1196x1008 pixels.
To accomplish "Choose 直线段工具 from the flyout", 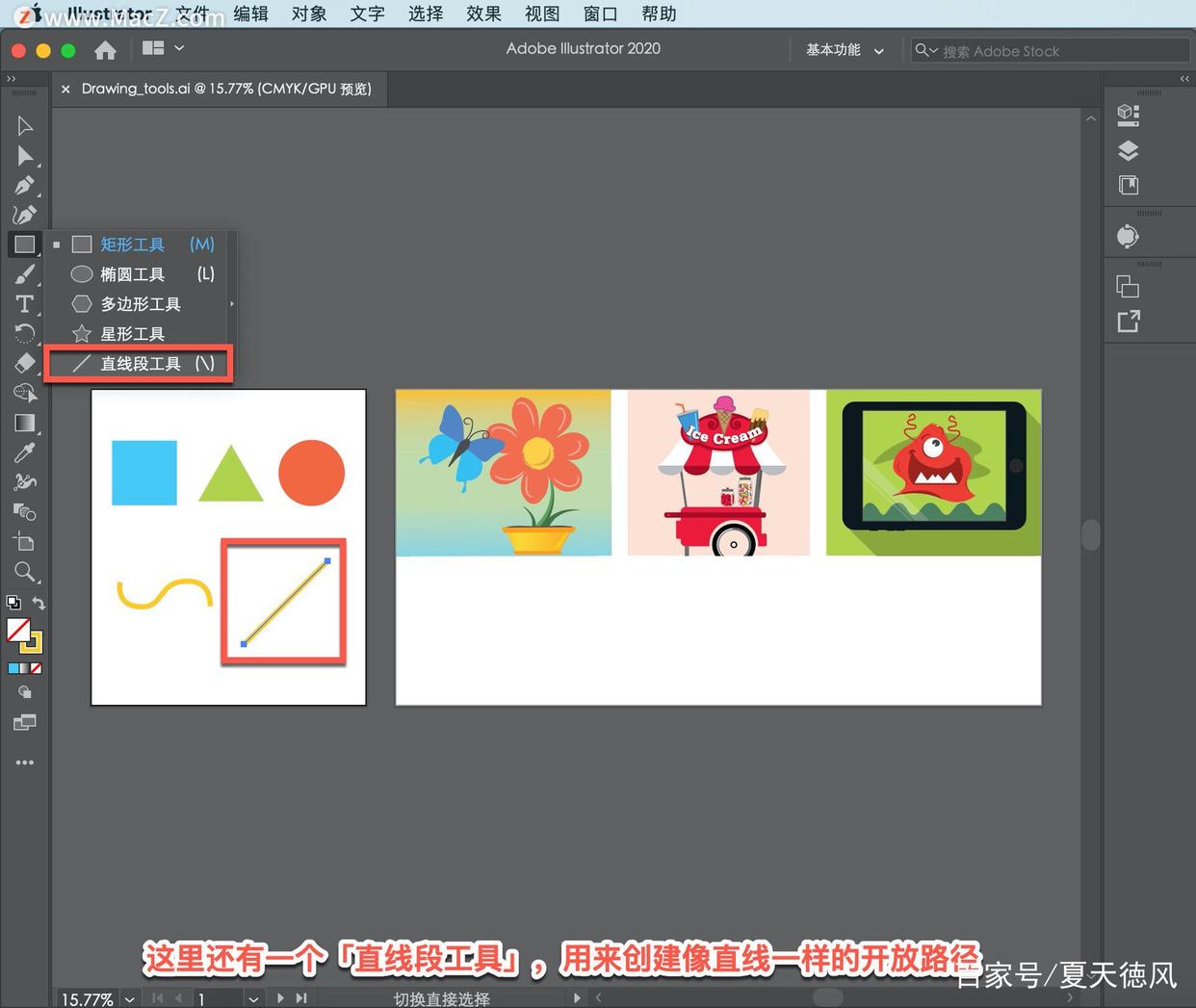I will click(x=140, y=364).
